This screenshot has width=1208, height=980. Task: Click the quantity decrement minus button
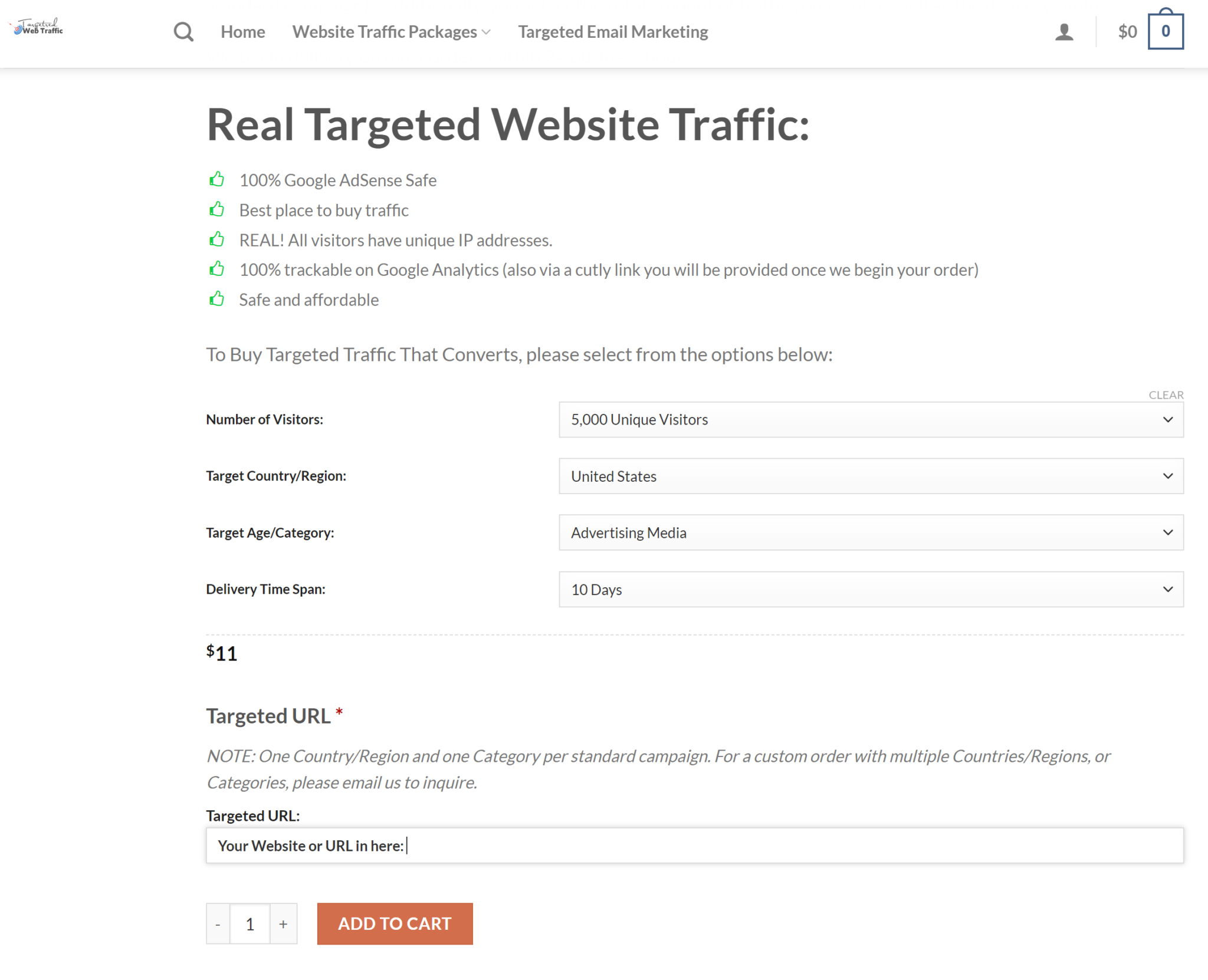pos(218,924)
